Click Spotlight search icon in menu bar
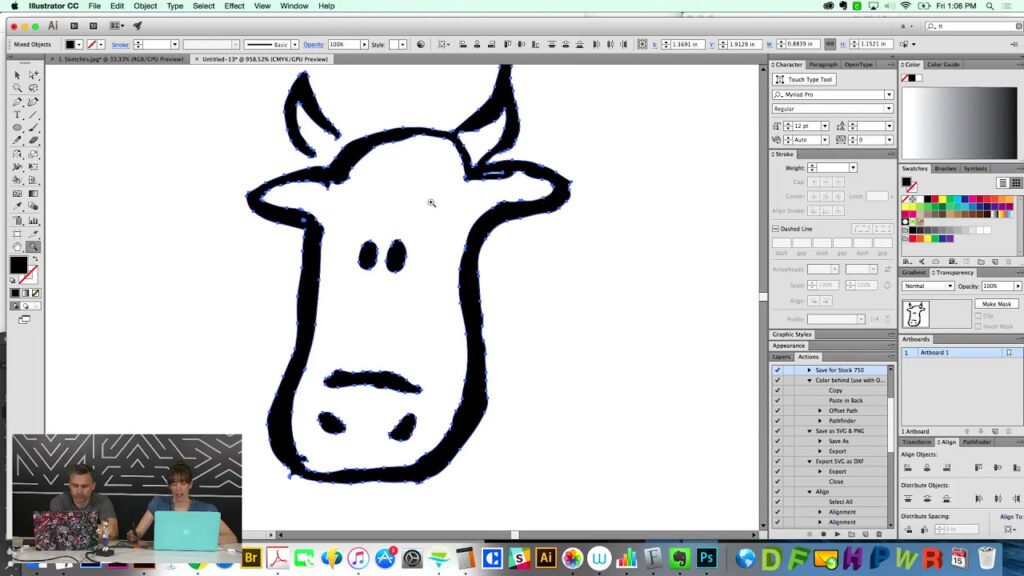This screenshot has width=1024, height=576. pyautogui.click(x=990, y=6)
